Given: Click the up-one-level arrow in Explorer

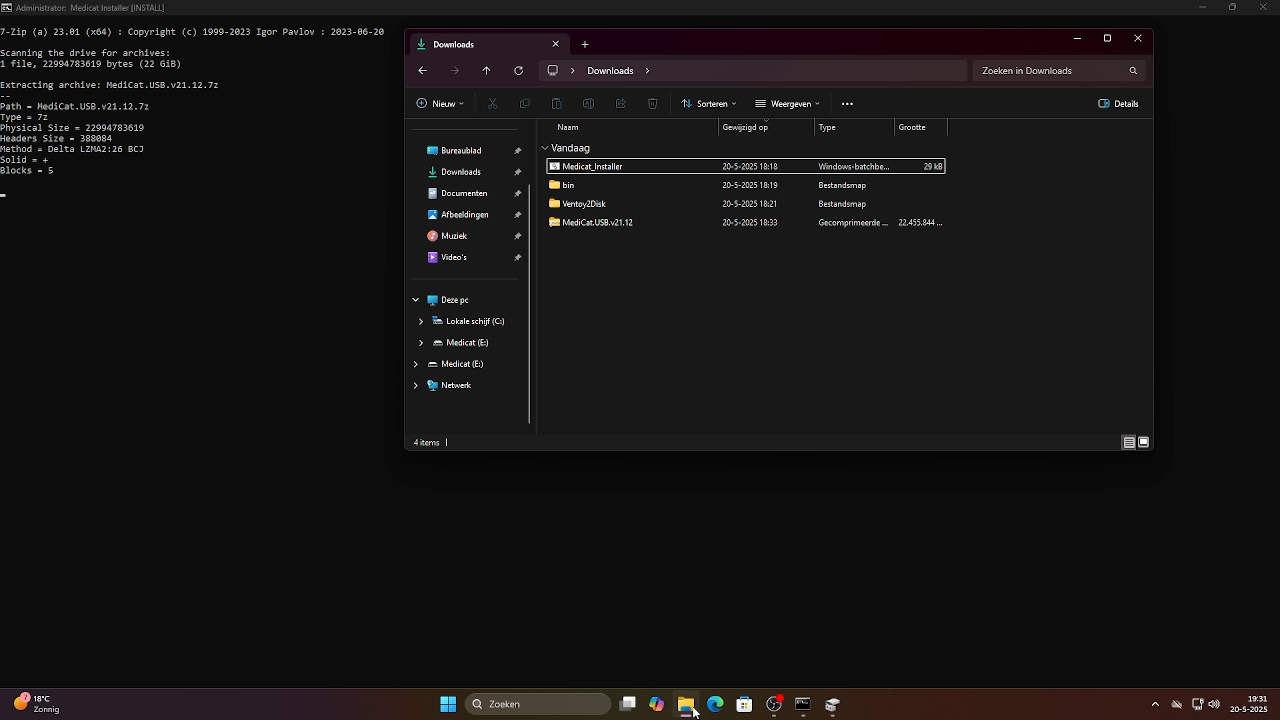Looking at the screenshot, I should (x=486, y=71).
